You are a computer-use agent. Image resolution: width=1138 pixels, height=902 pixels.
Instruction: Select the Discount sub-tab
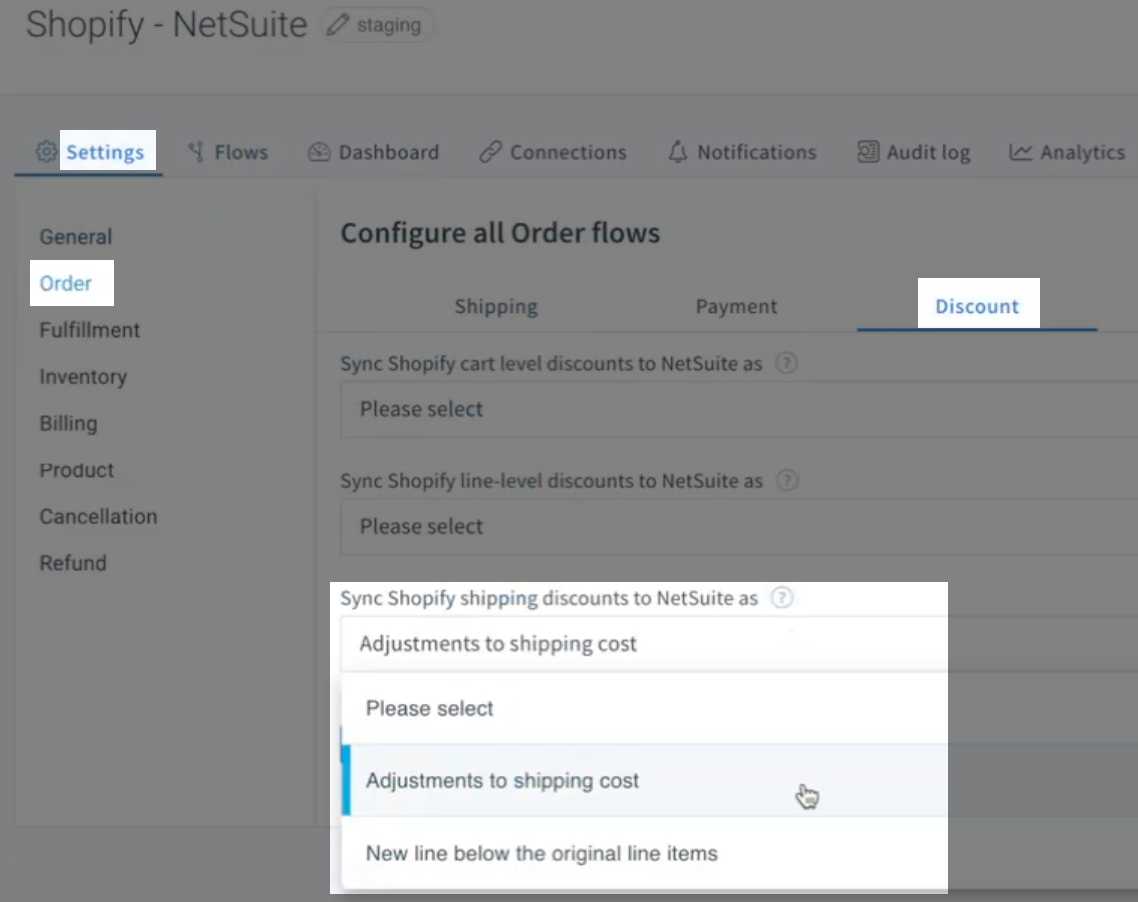pos(977,306)
